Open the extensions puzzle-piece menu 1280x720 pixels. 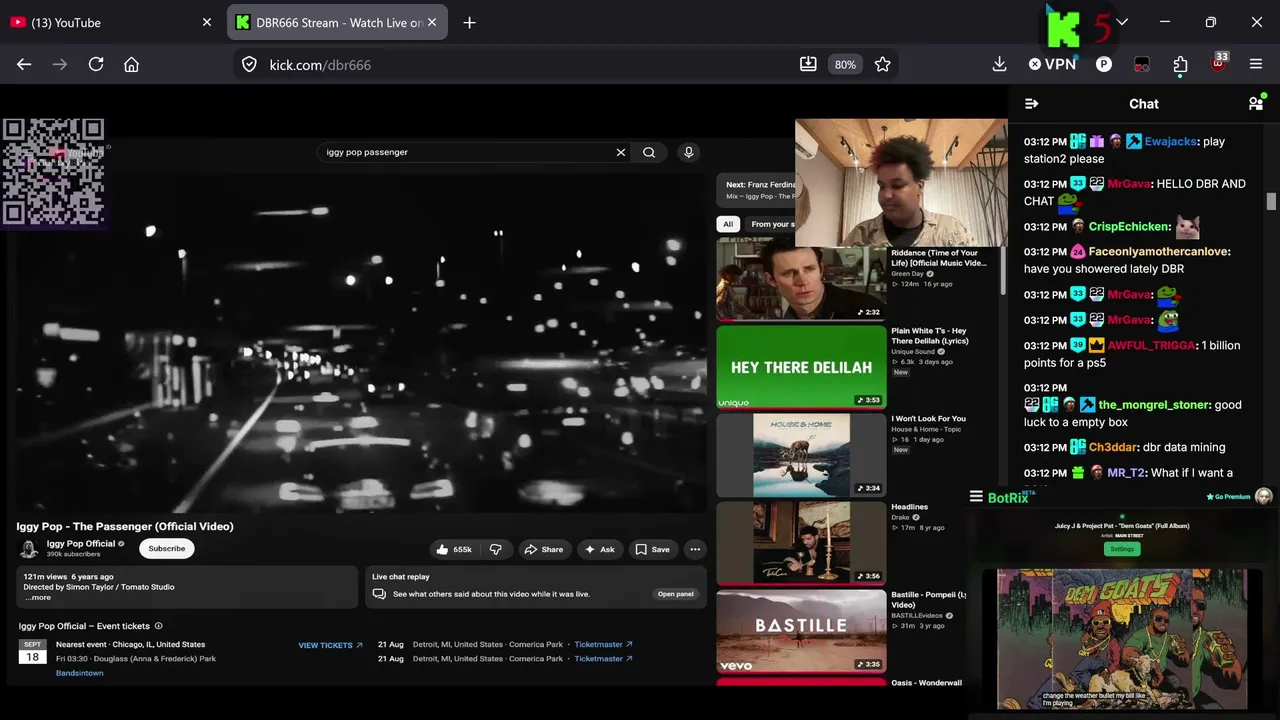(x=1180, y=64)
